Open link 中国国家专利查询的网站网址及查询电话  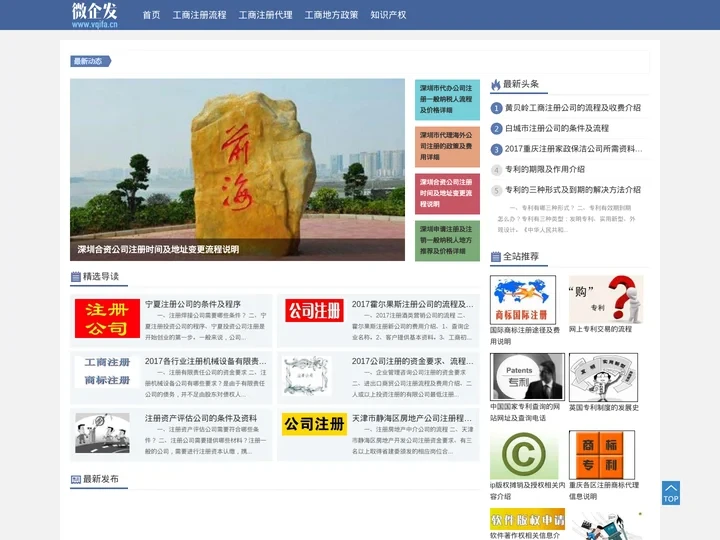pyautogui.click(x=525, y=412)
